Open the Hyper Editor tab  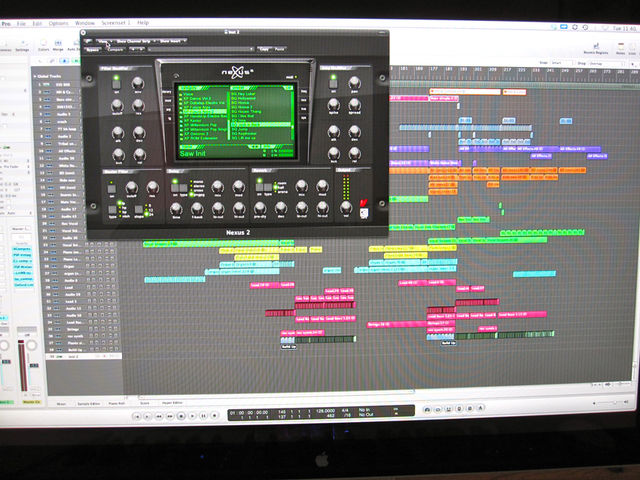[172, 403]
